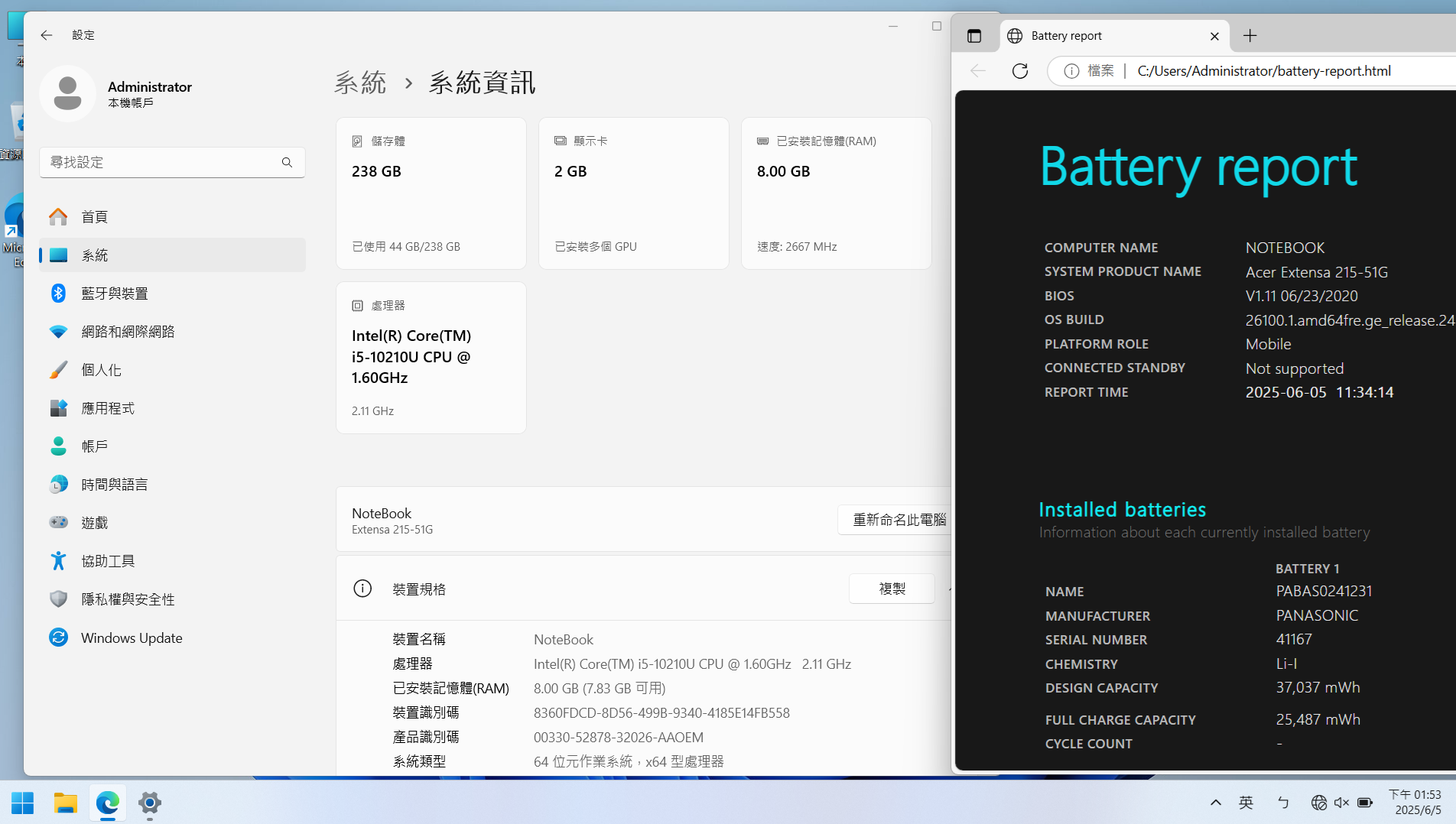Open 帳戶 settings page
Viewport: 1456px width, 824px height.
point(172,446)
